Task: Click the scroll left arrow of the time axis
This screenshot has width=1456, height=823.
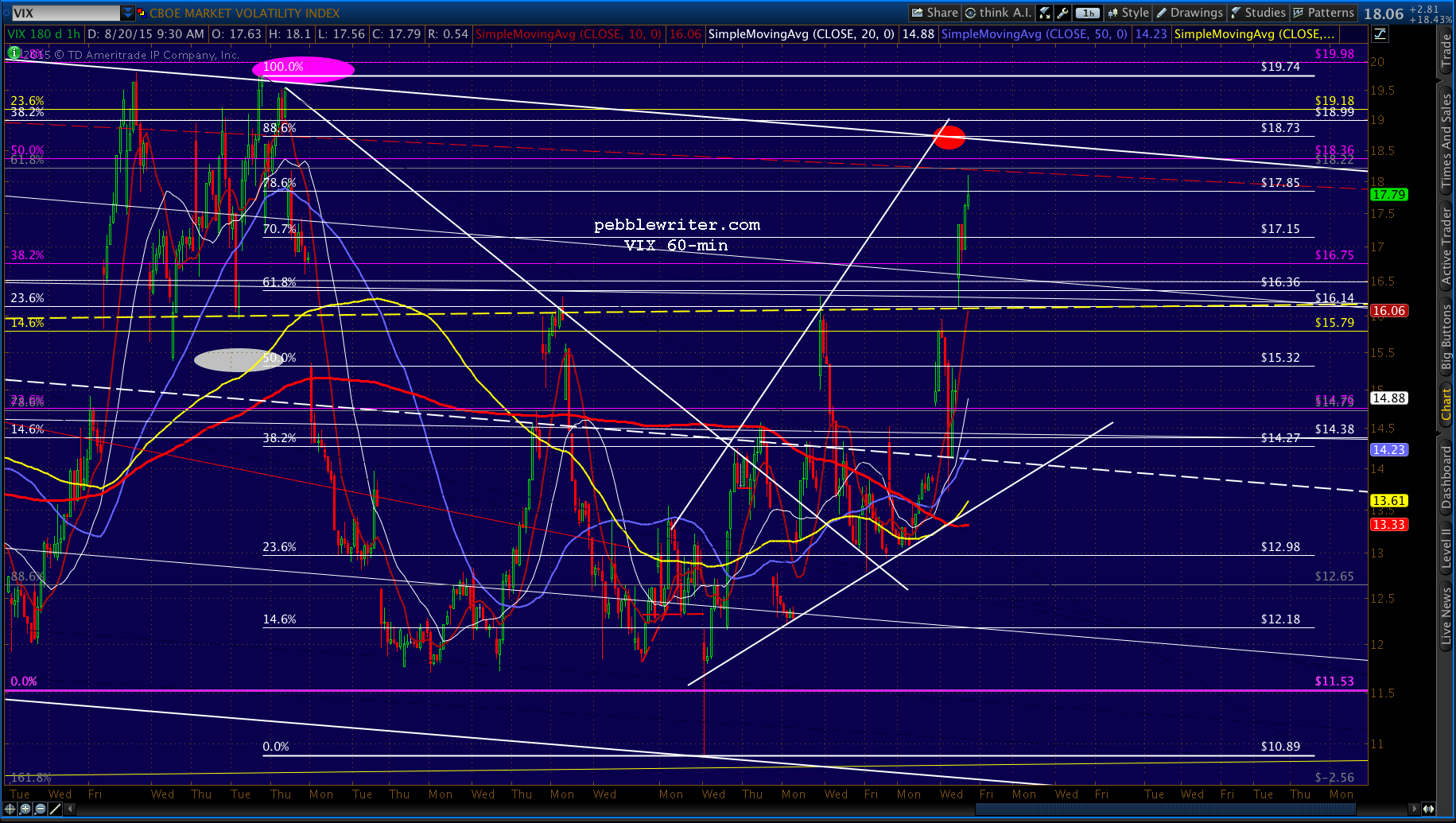Action: click(70, 809)
